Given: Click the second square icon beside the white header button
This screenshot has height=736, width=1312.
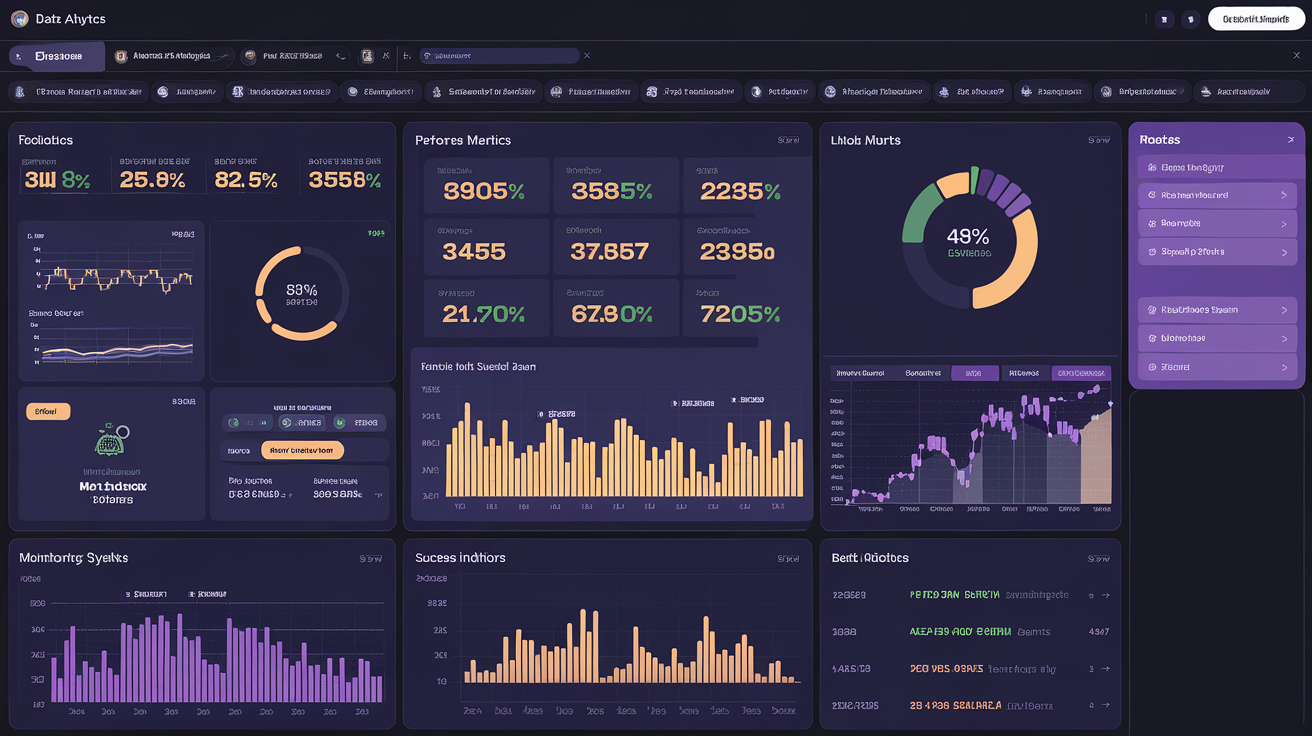Looking at the screenshot, I should tap(1190, 19).
